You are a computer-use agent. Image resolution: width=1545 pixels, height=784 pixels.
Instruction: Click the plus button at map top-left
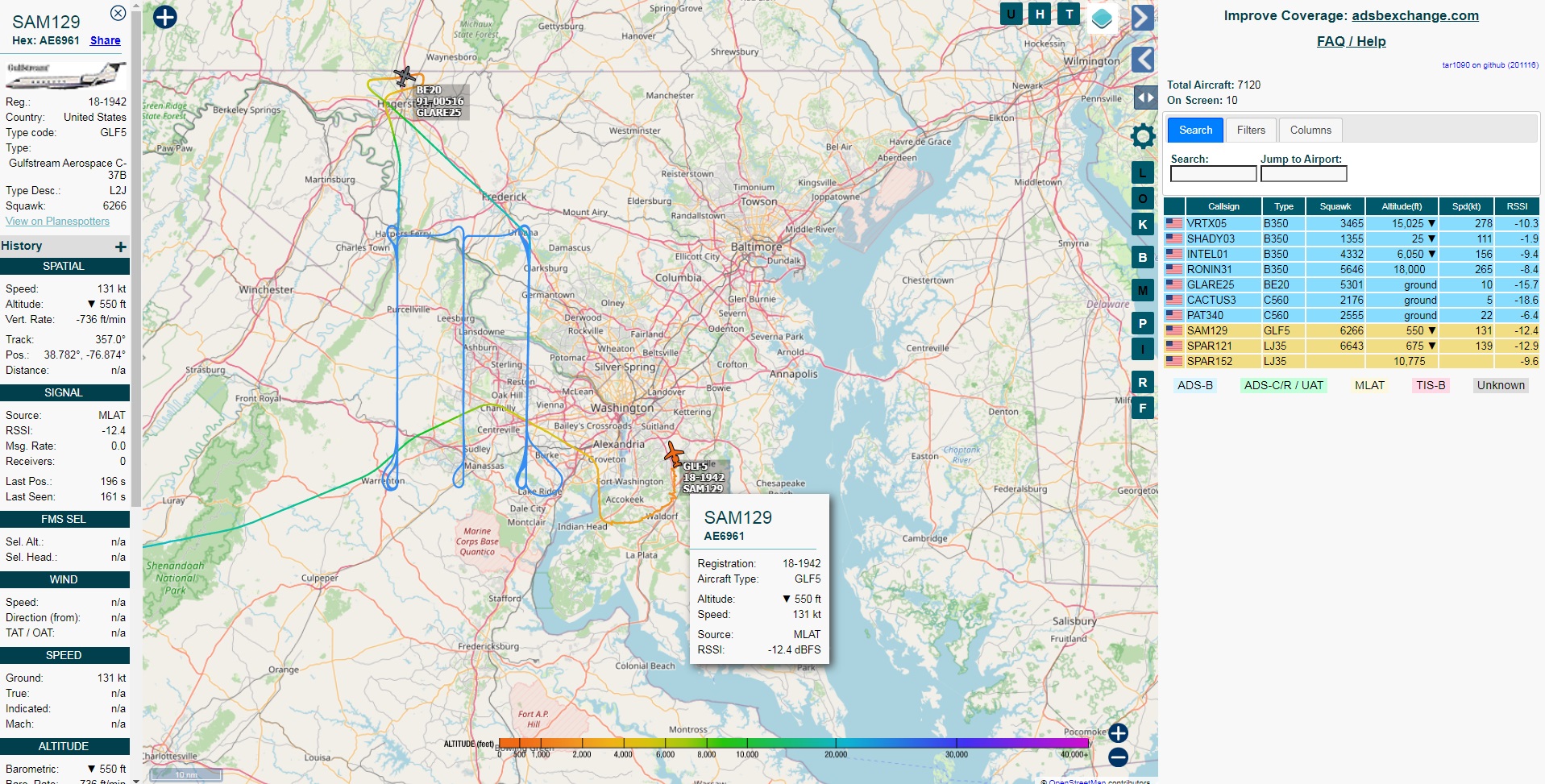point(164,17)
